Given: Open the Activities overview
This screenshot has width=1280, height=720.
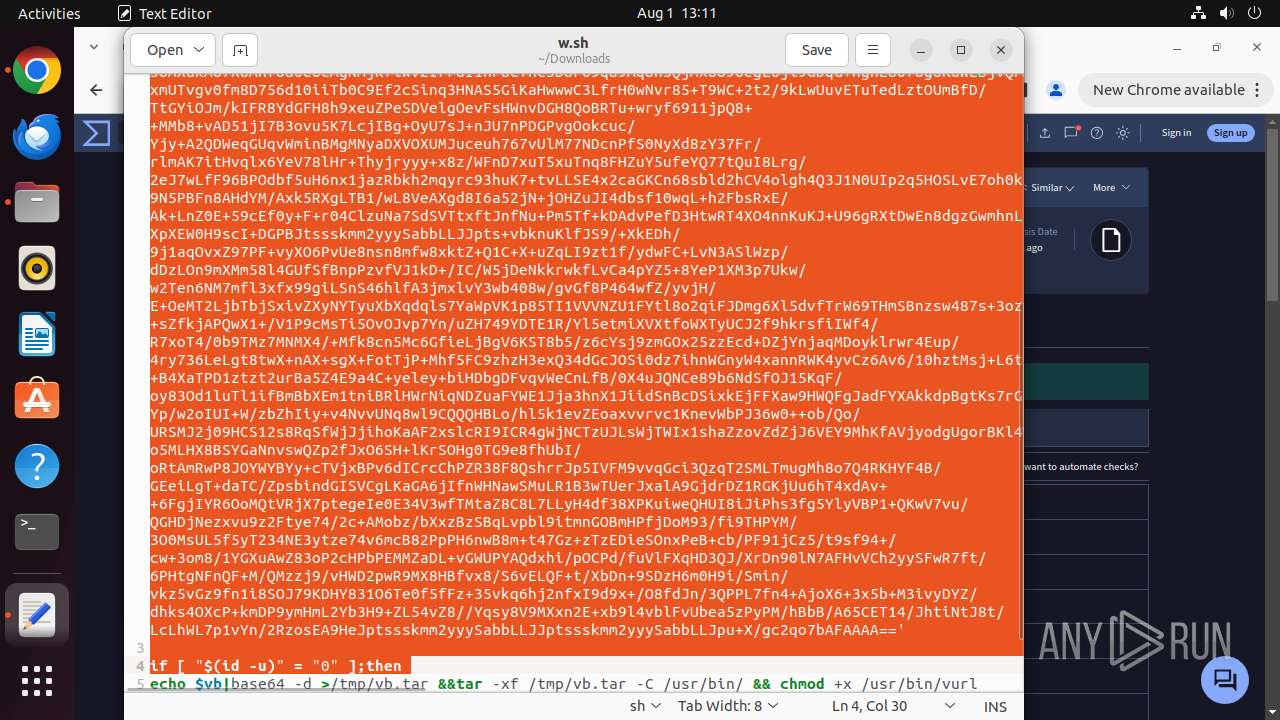Looking at the screenshot, I should pos(49,13).
